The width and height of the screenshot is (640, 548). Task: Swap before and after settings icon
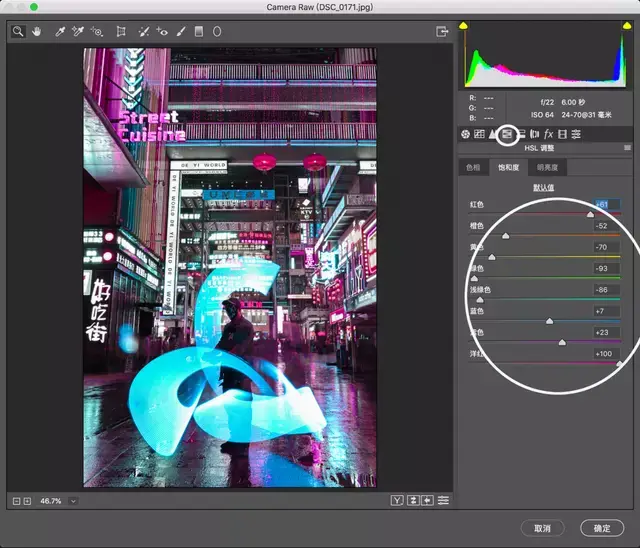tap(413, 500)
